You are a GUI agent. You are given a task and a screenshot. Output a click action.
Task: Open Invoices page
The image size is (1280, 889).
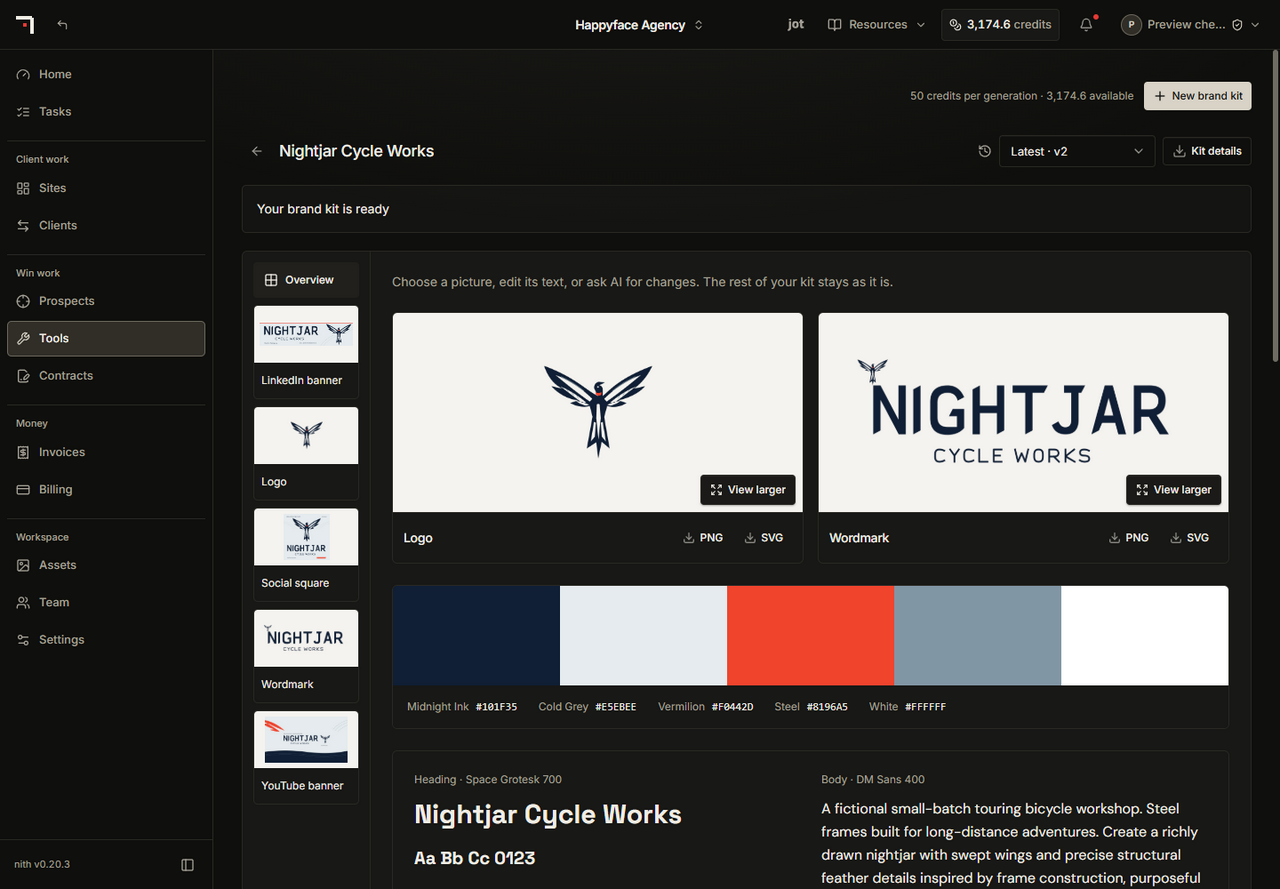click(x=106, y=452)
